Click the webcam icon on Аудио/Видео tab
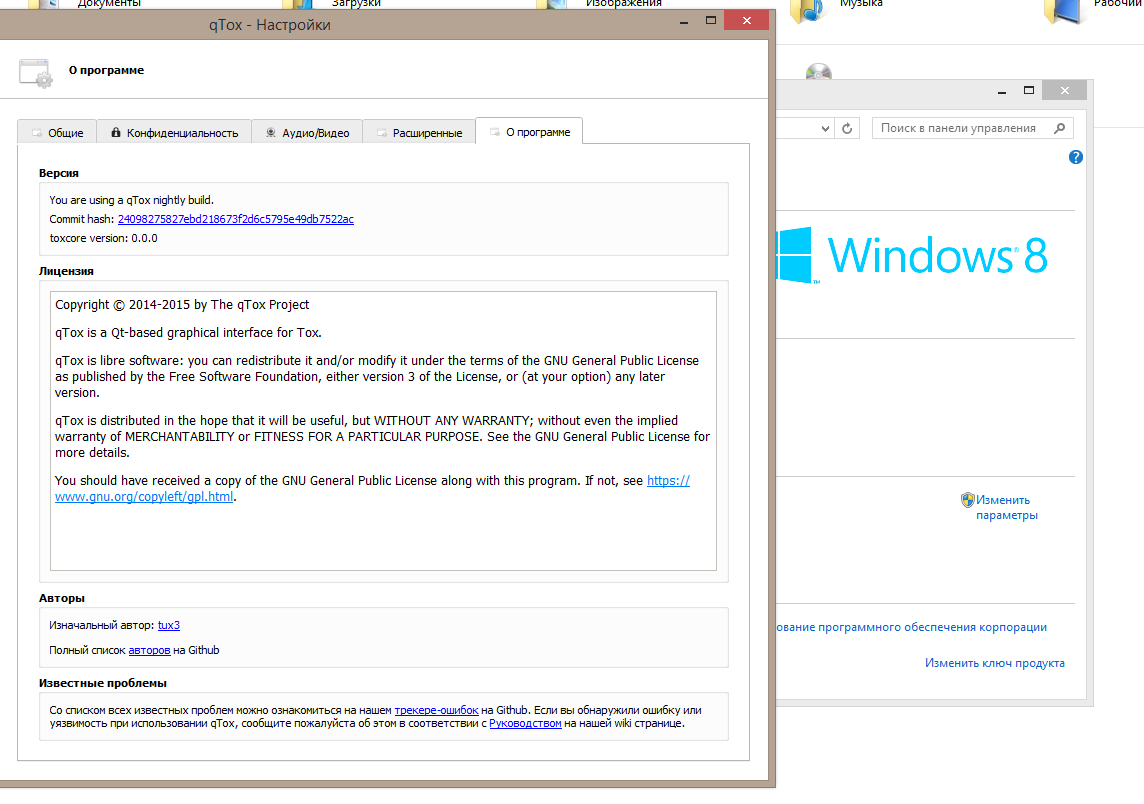The width and height of the screenshot is (1144, 804). [x=271, y=132]
